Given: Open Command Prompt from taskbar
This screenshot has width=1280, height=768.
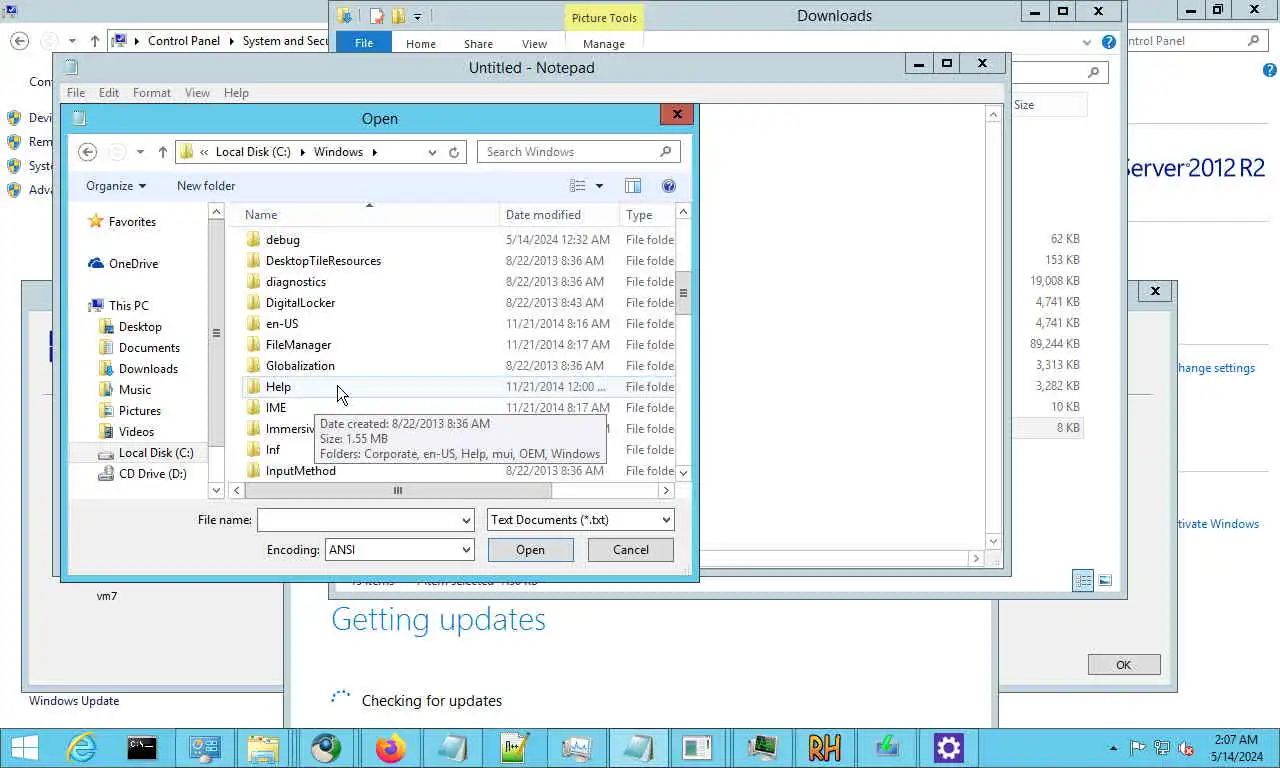Looking at the screenshot, I should pyautogui.click(x=142, y=747).
